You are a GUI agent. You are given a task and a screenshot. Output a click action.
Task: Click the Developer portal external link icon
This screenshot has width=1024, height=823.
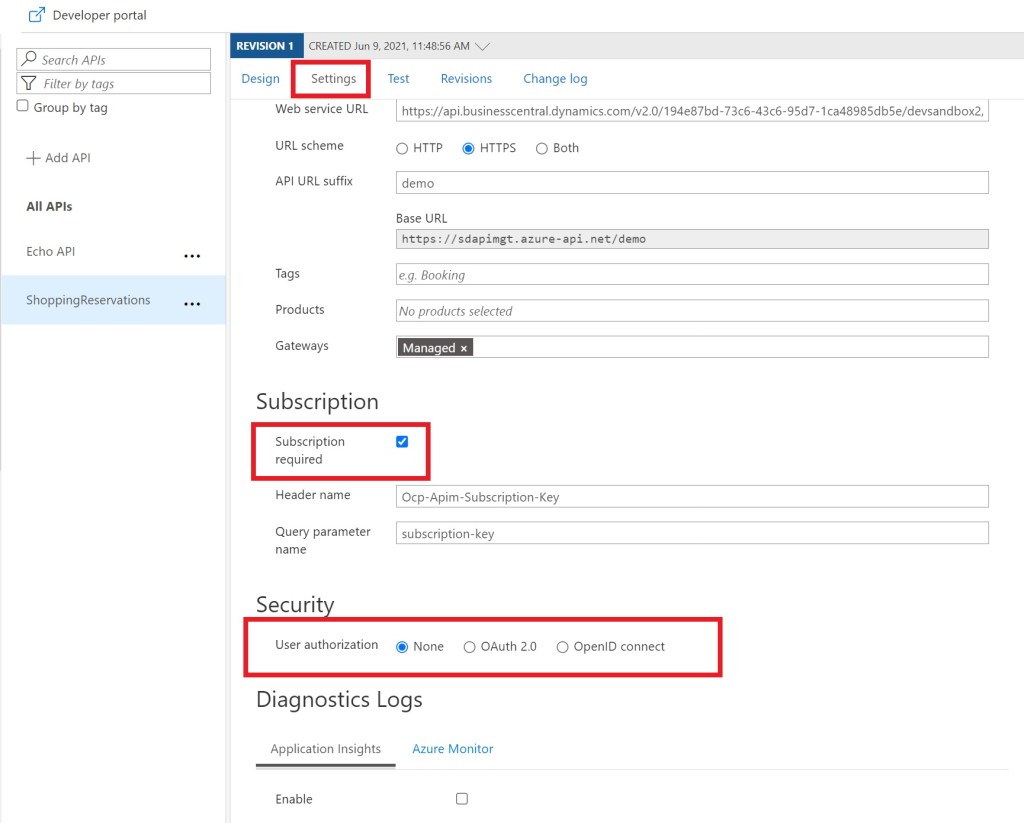[37, 15]
